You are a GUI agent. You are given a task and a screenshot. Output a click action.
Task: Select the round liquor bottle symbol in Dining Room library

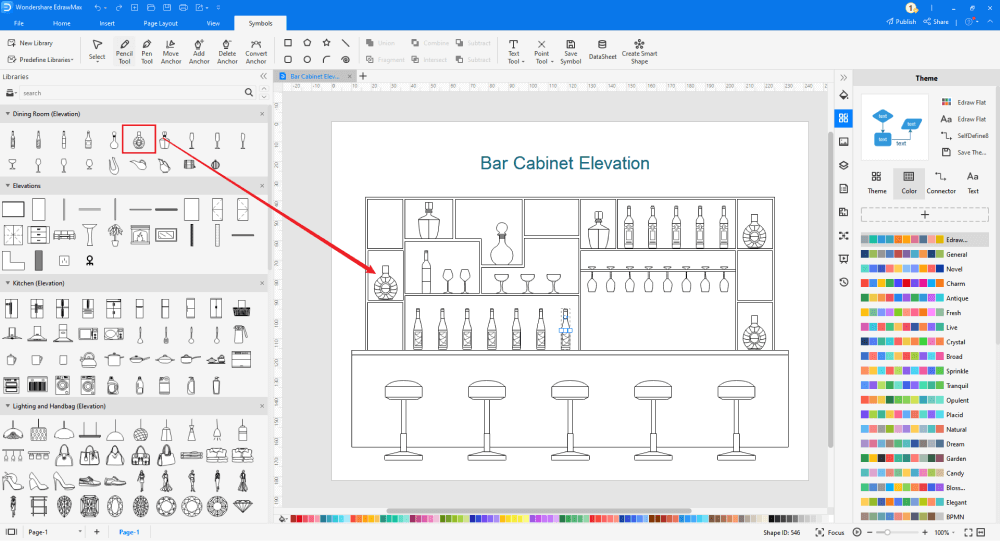[x=138, y=140]
